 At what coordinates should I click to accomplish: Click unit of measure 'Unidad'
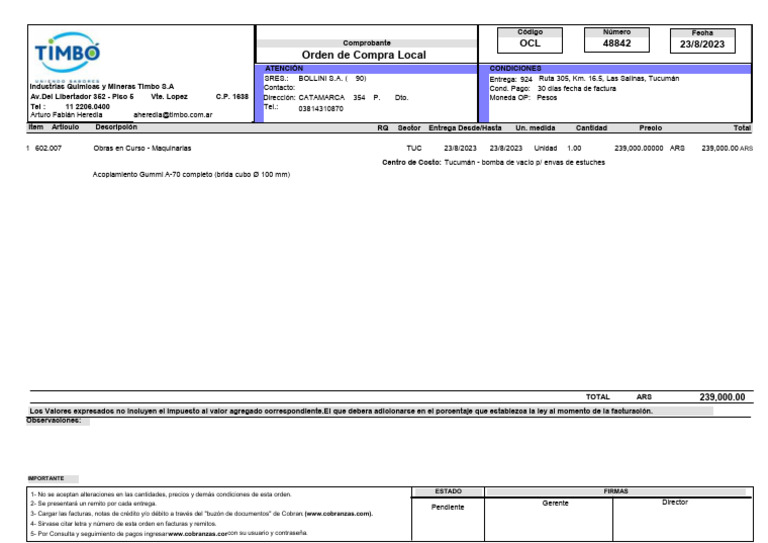(545, 148)
